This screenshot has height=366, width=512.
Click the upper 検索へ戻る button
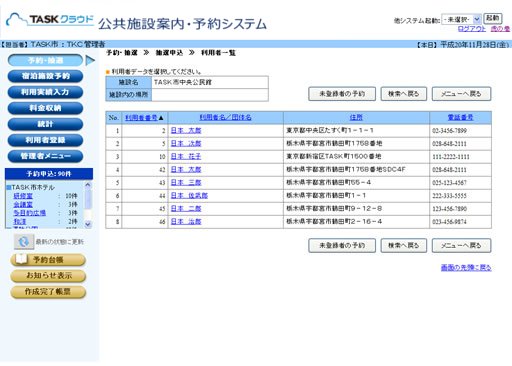point(404,94)
